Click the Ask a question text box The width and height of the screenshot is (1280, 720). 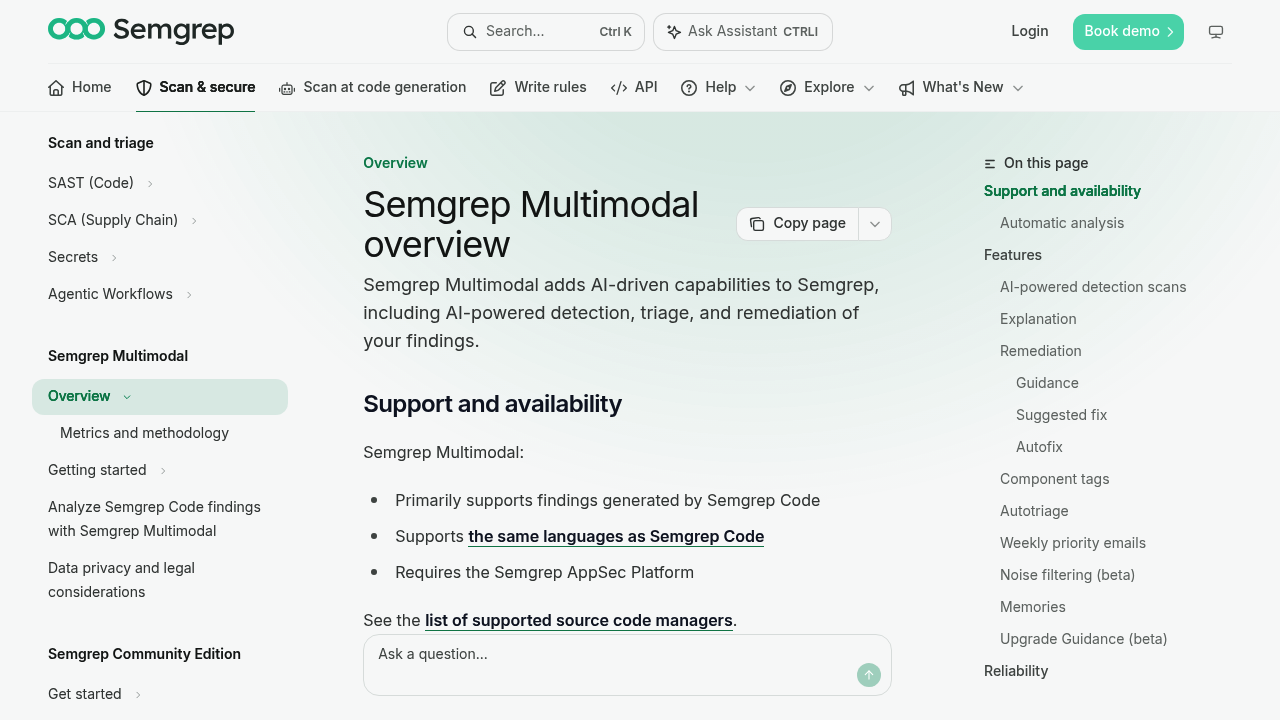point(627,665)
